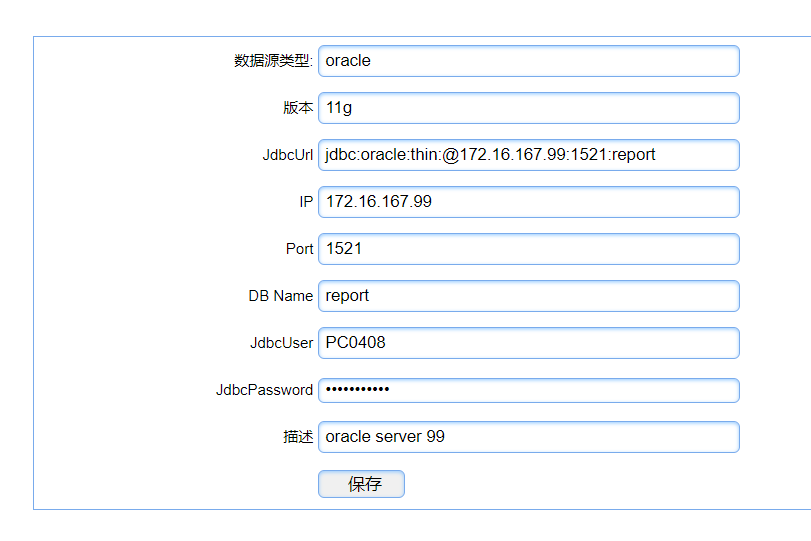Select the IP address input box
The height and width of the screenshot is (541, 811).
click(528, 202)
